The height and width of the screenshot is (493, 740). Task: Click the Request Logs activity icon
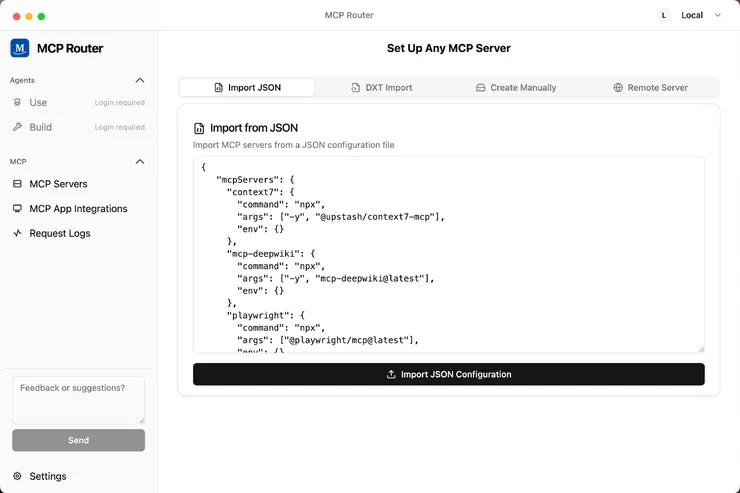(x=17, y=233)
